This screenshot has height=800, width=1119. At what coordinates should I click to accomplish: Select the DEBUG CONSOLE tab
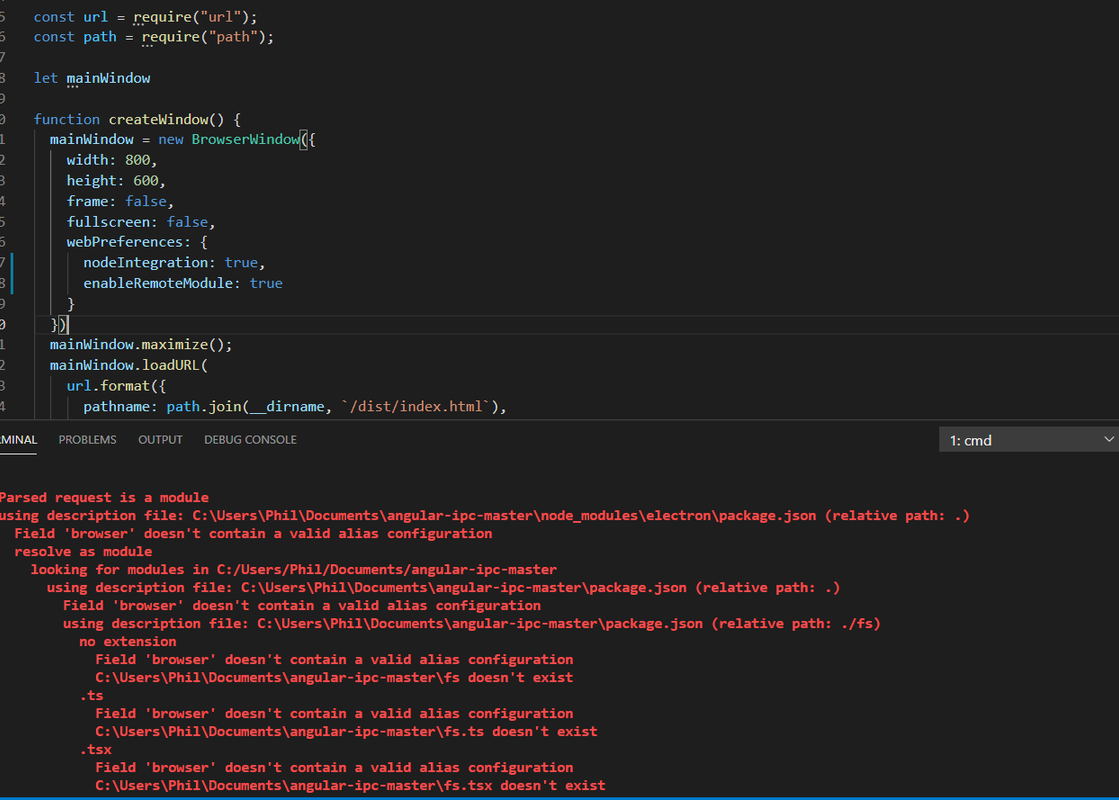[x=250, y=440]
